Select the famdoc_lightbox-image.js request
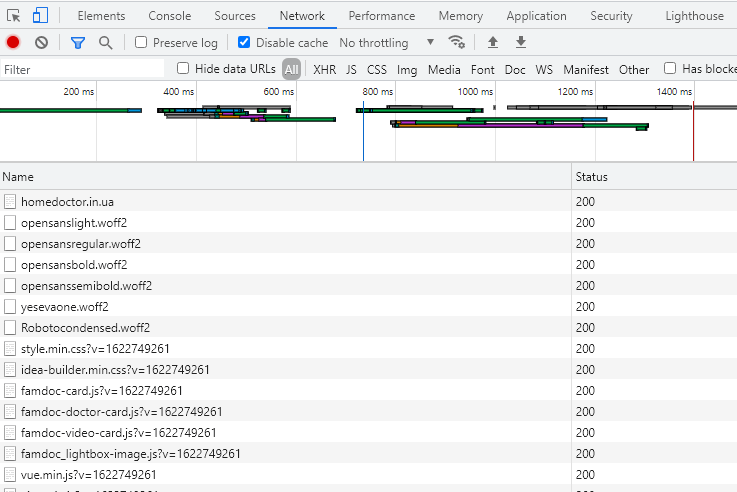Viewport: 737px width, 492px height. click(368, 453)
